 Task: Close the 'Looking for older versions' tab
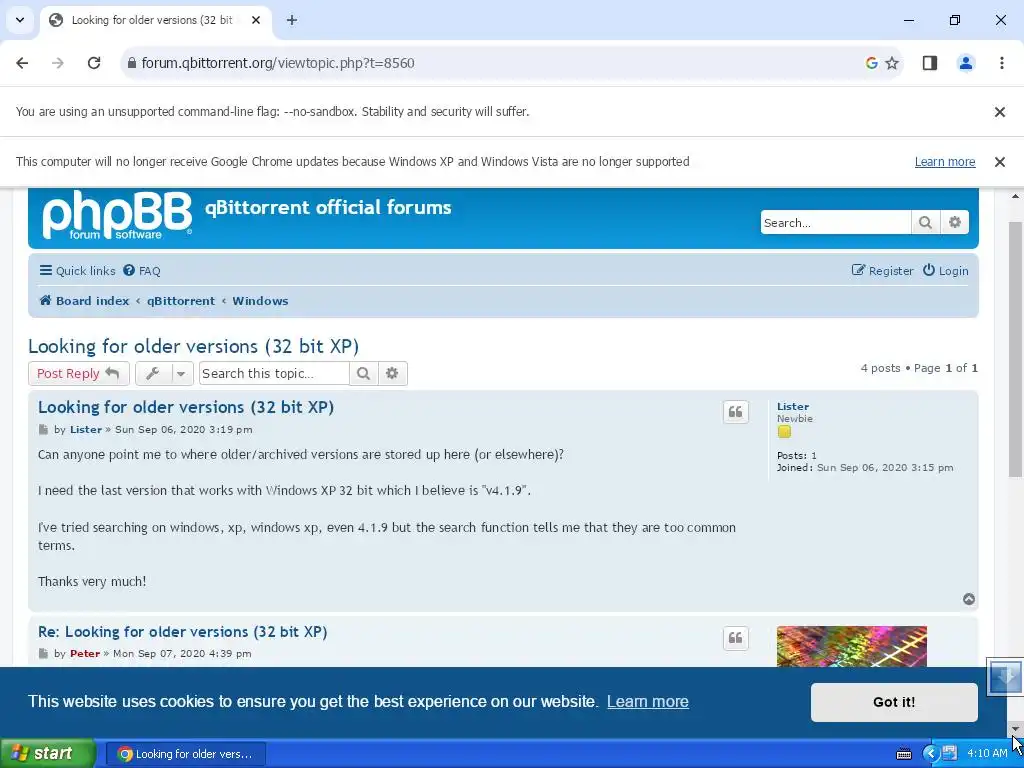coord(256,20)
